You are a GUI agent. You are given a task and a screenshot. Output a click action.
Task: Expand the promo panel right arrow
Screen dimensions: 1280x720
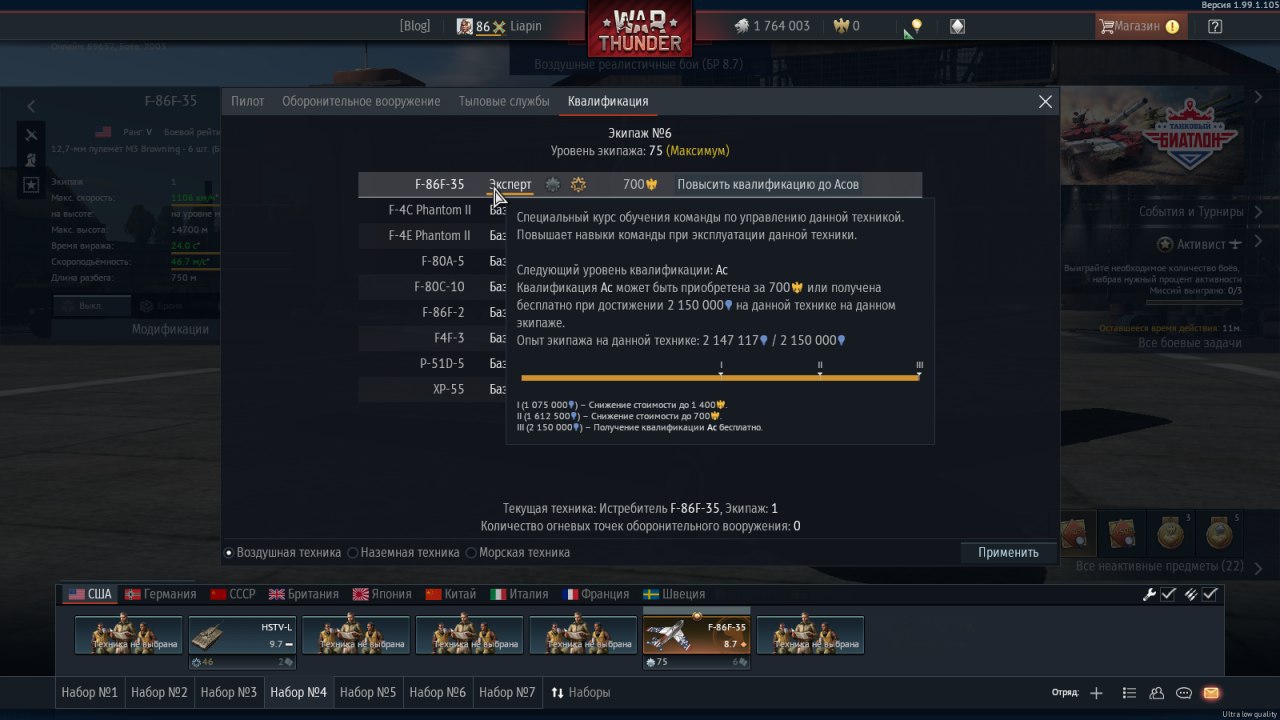(1259, 97)
